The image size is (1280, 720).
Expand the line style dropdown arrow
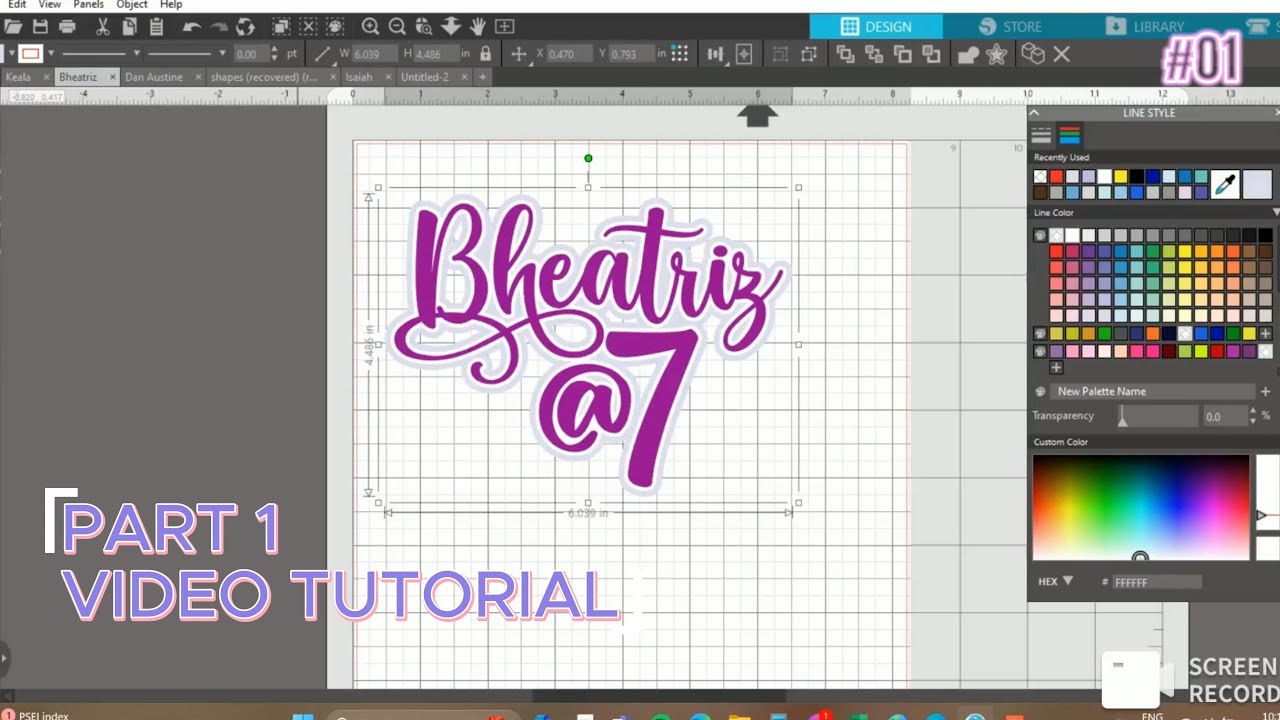point(137,54)
